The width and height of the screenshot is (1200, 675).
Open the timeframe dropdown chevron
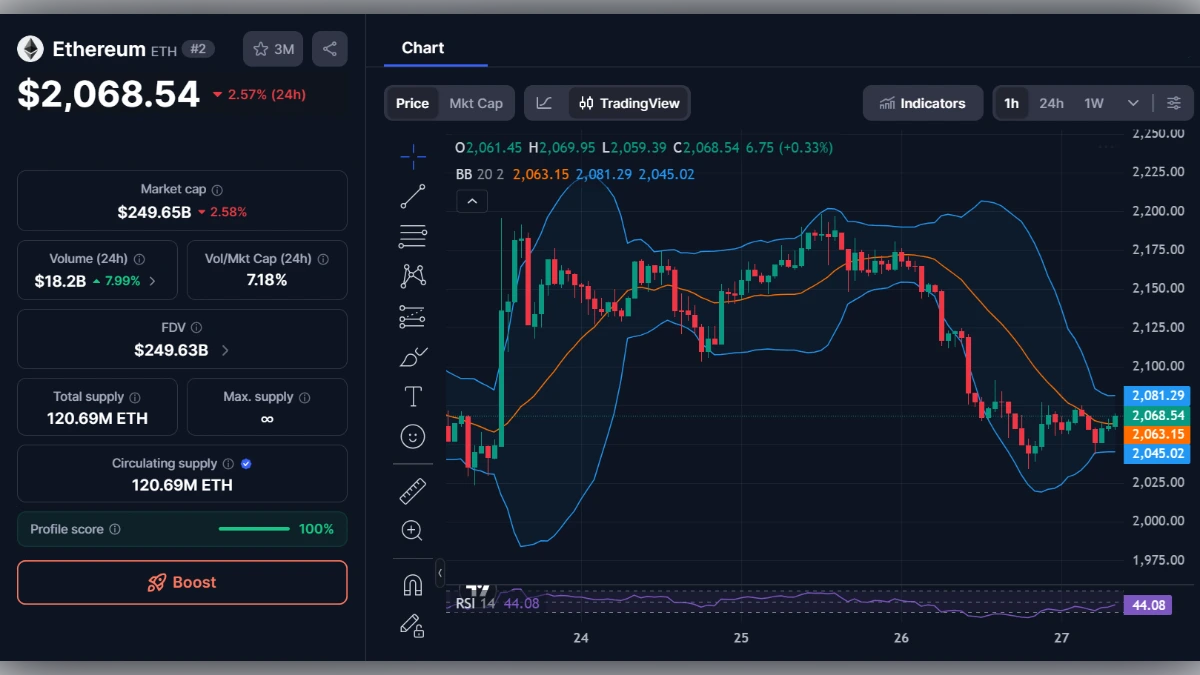1133,102
